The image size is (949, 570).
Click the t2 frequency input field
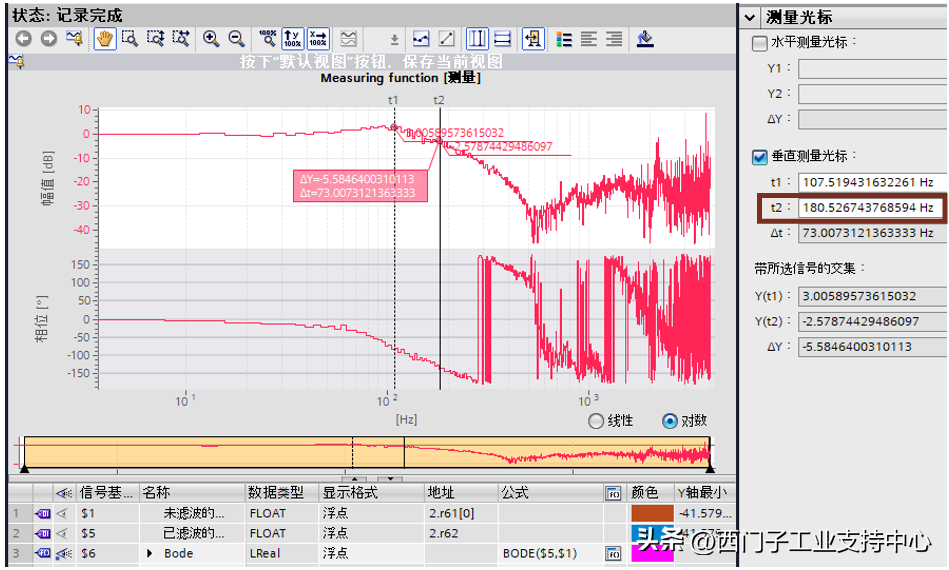point(870,208)
